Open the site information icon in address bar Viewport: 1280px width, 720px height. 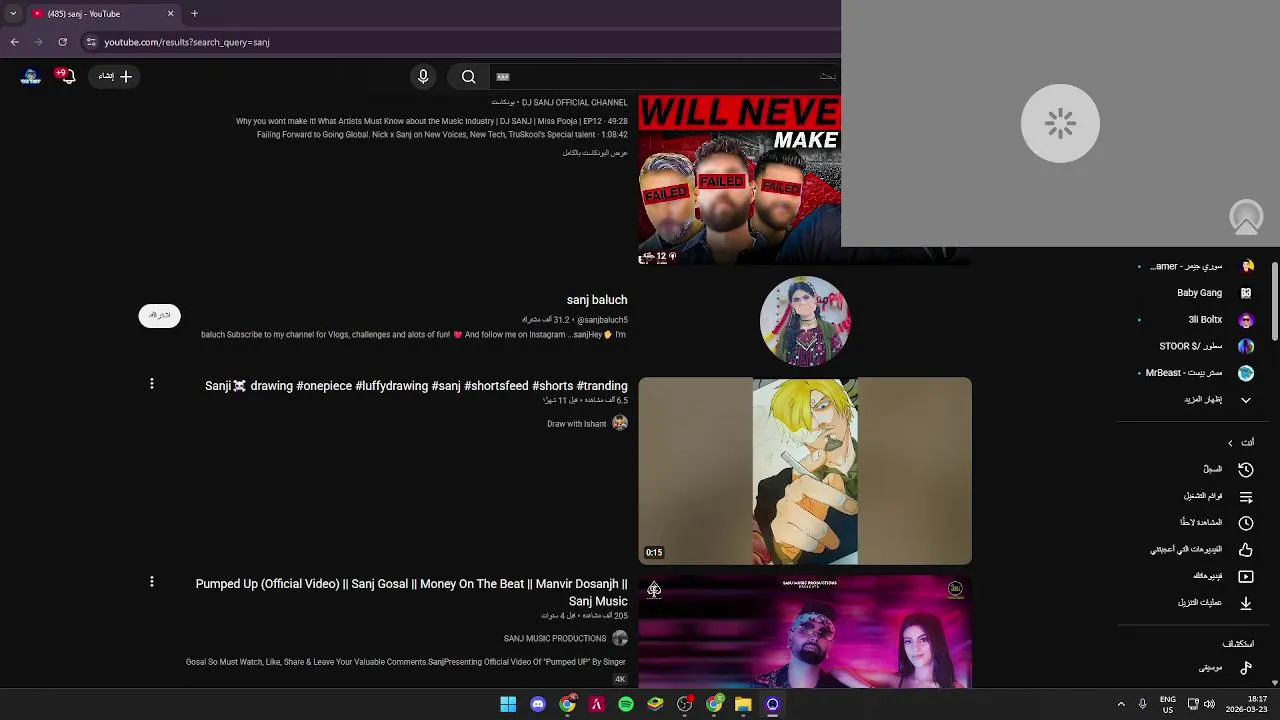click(91, 42)
